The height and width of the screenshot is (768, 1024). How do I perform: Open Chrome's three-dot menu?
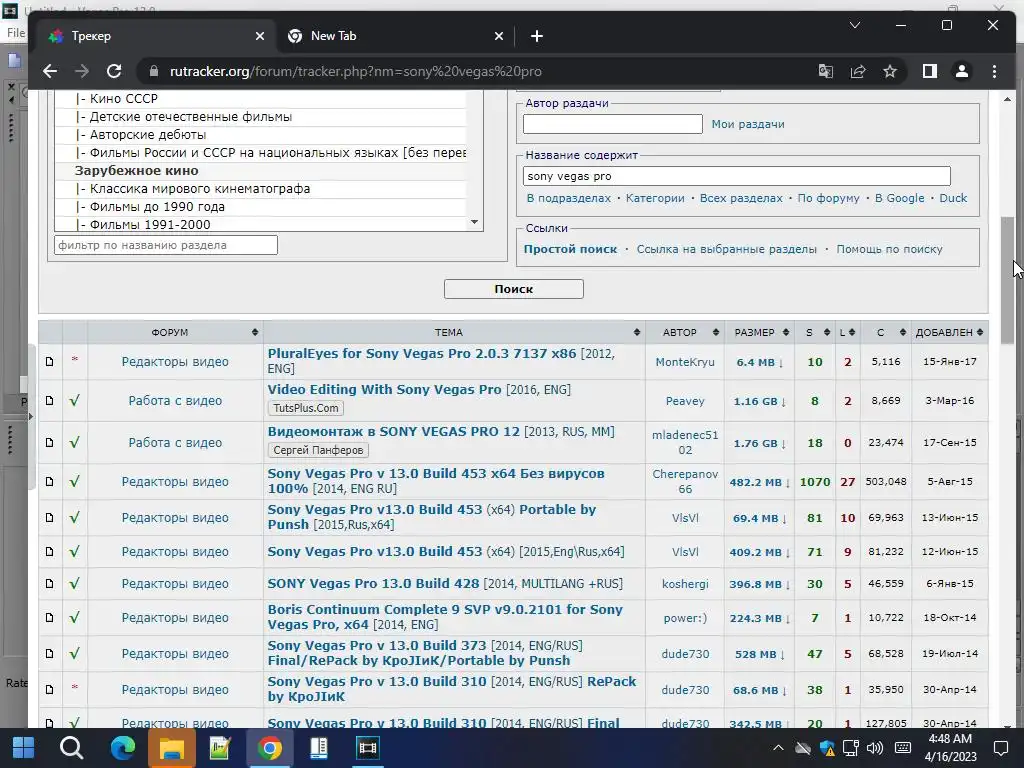coord(994,71)
